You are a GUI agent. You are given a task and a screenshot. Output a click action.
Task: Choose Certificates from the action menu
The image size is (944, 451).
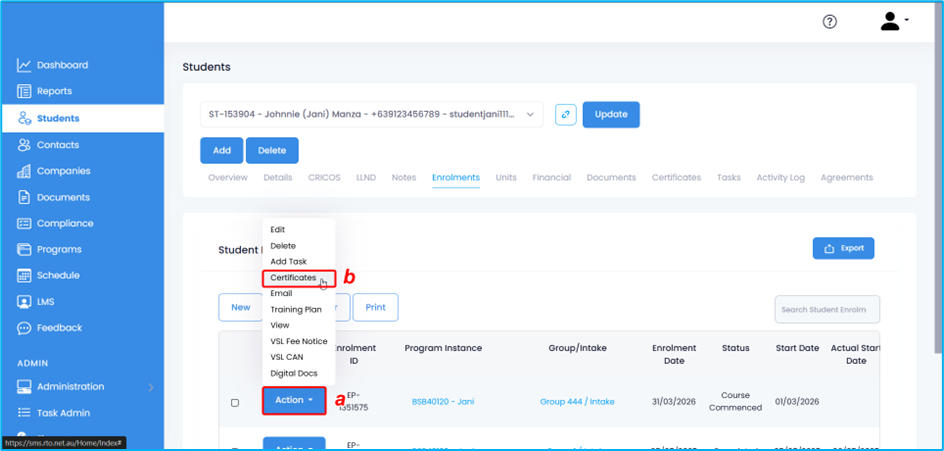pyautogui.click(x=293, y=277)
